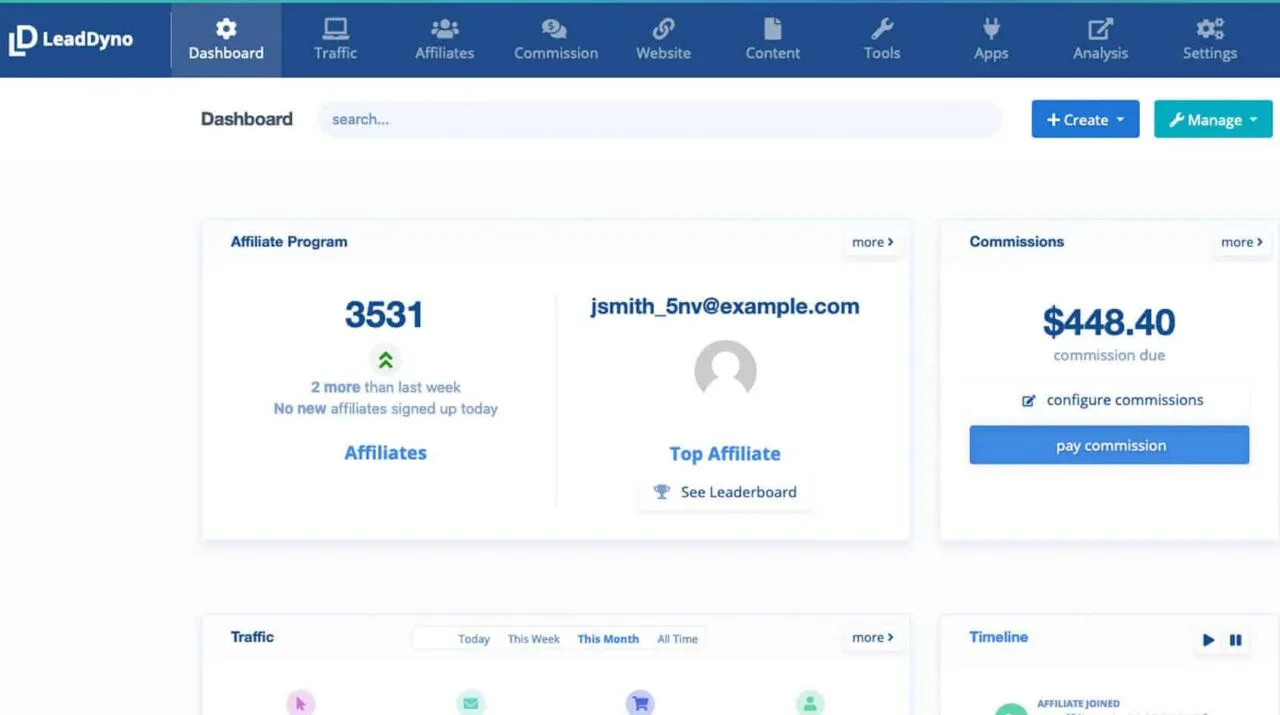Focus the dashboard search field
Screen dimensions: 1280x715
click(x=660, y=119)
